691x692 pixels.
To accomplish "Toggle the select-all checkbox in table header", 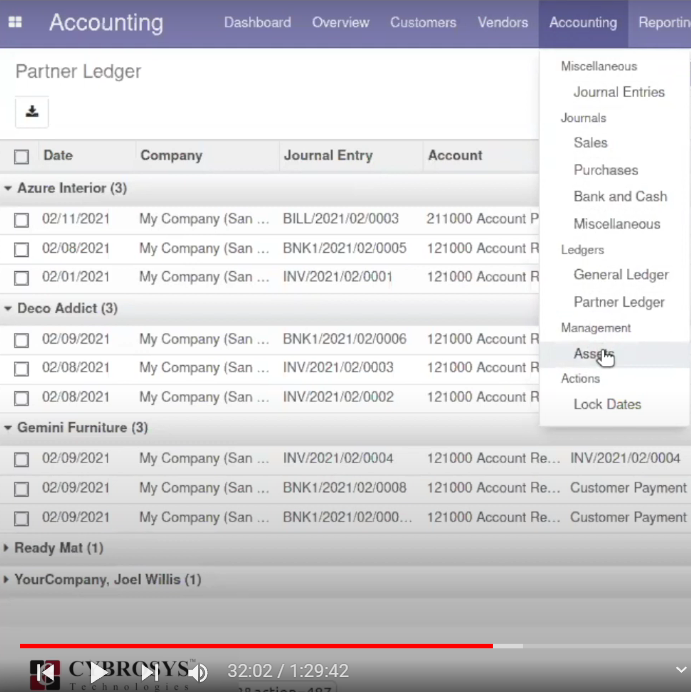I will (x=21, y=156).
